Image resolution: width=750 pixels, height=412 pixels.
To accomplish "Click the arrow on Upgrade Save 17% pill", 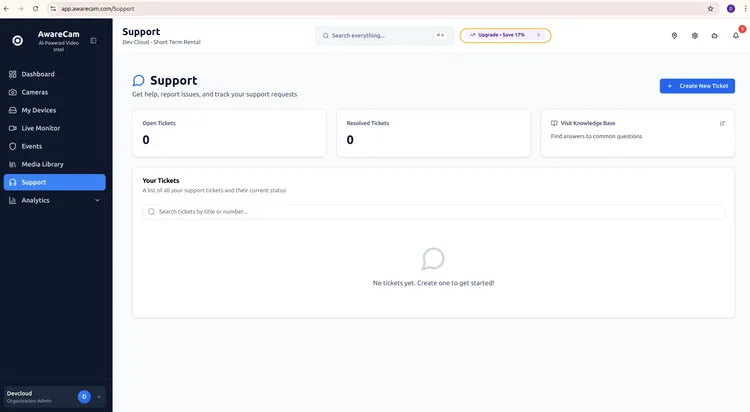I will click(x=538, y=35).
